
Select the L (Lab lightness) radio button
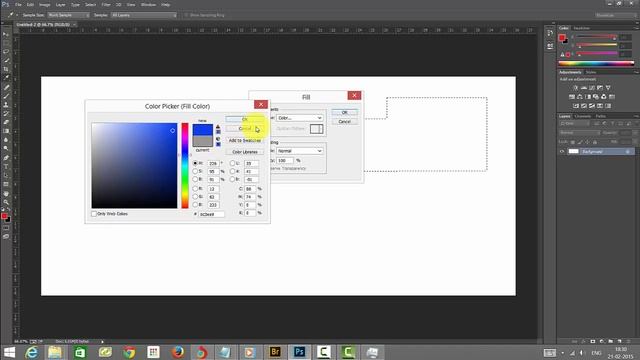tap(232, 163)
